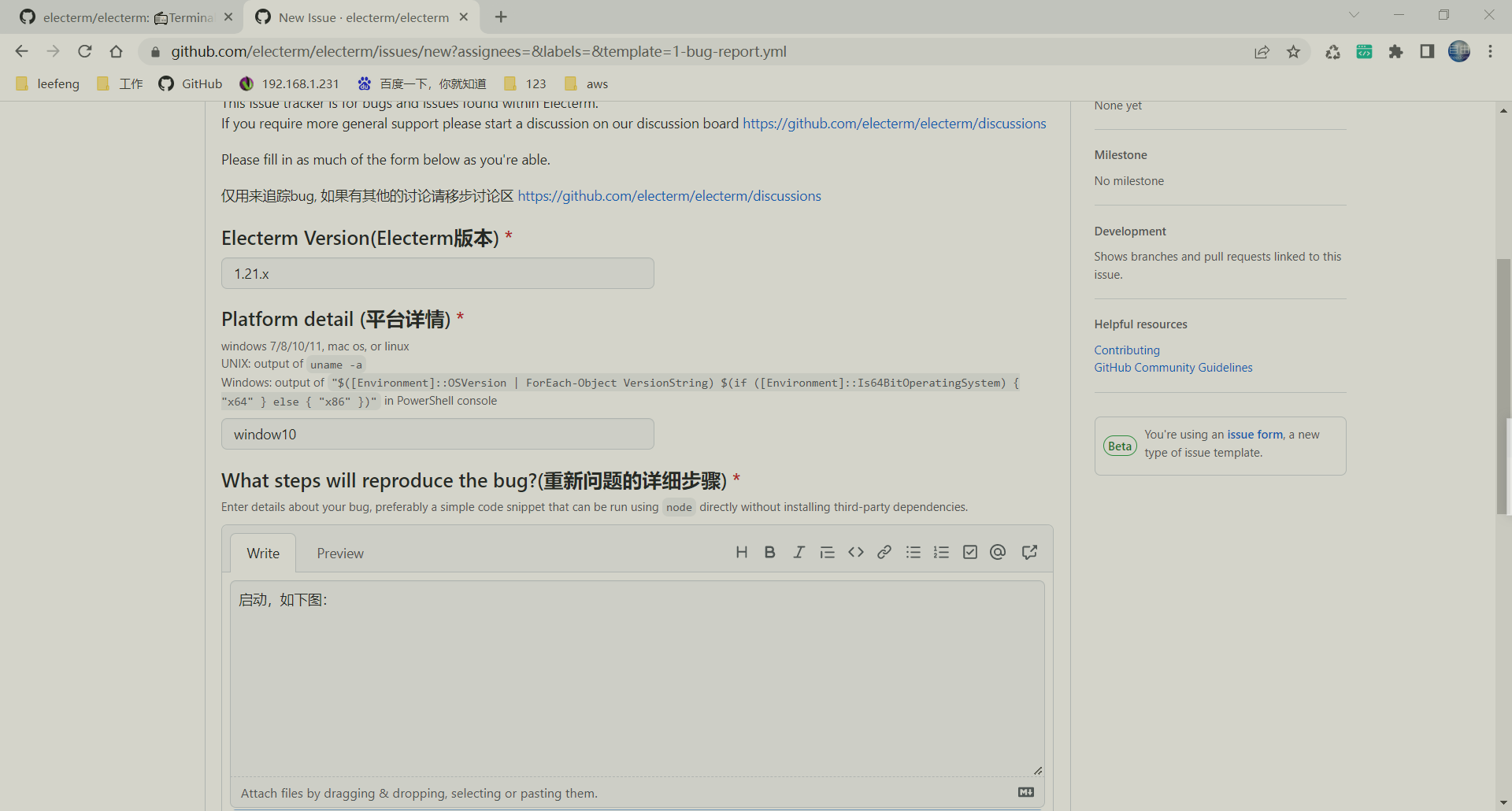The height and width of the screenshot is (811, 1512).
Task: Open the first electerm discussions link
Action: pyautogui.click(x=894, y=124)
